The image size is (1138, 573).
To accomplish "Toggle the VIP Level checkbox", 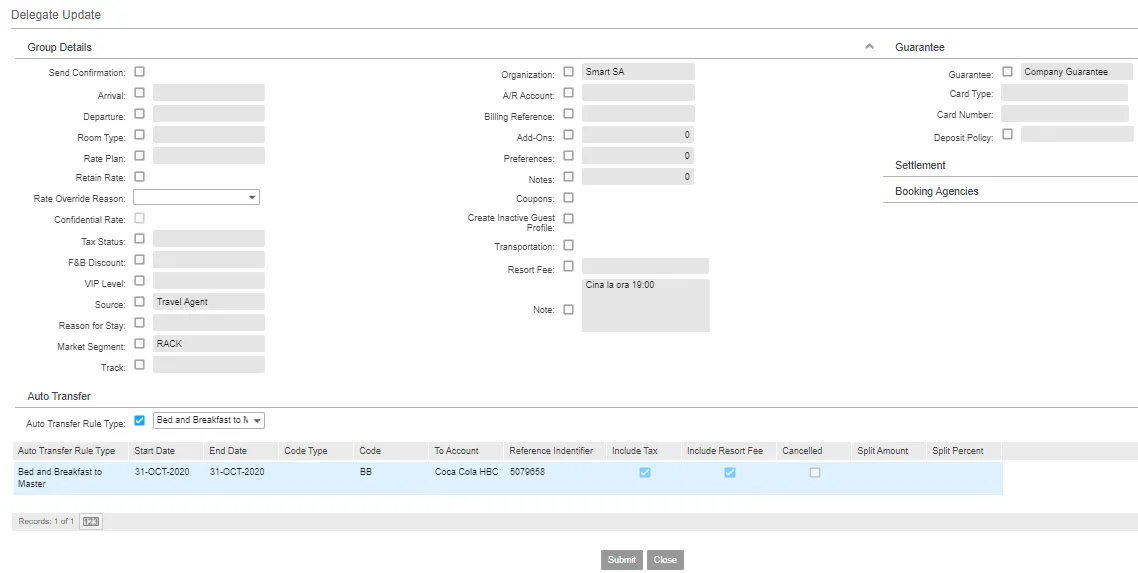I will (x=139, y=281).
